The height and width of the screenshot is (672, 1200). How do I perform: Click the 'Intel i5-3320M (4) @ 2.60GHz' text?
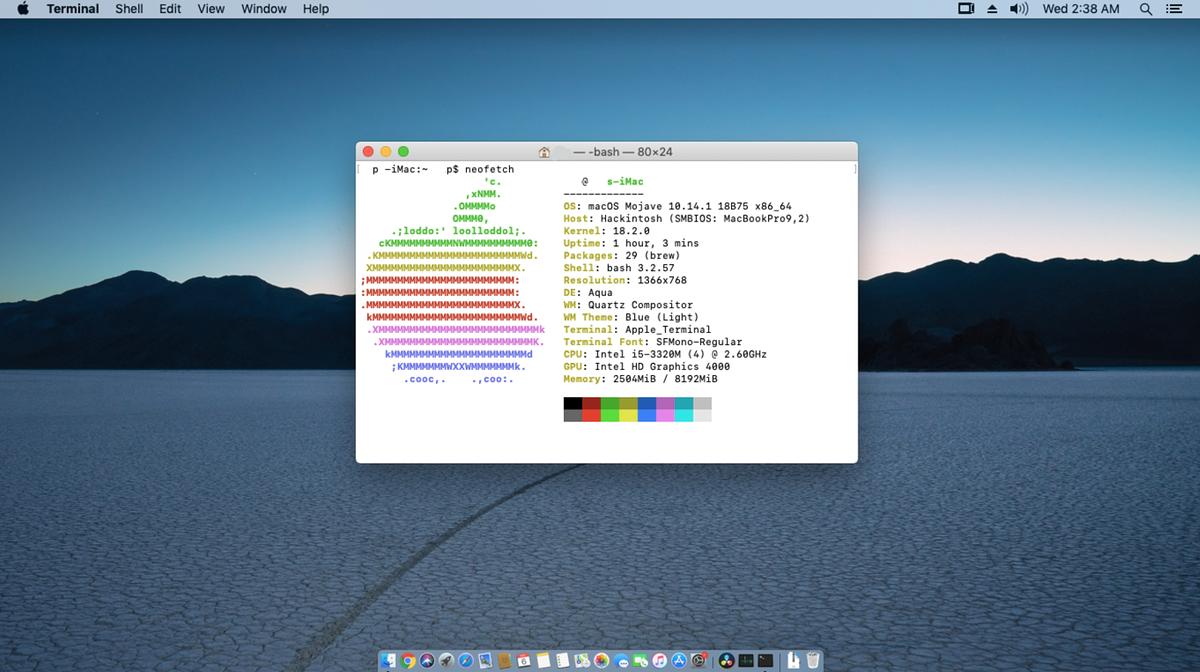pyautogui.click(x=681, y=354)
